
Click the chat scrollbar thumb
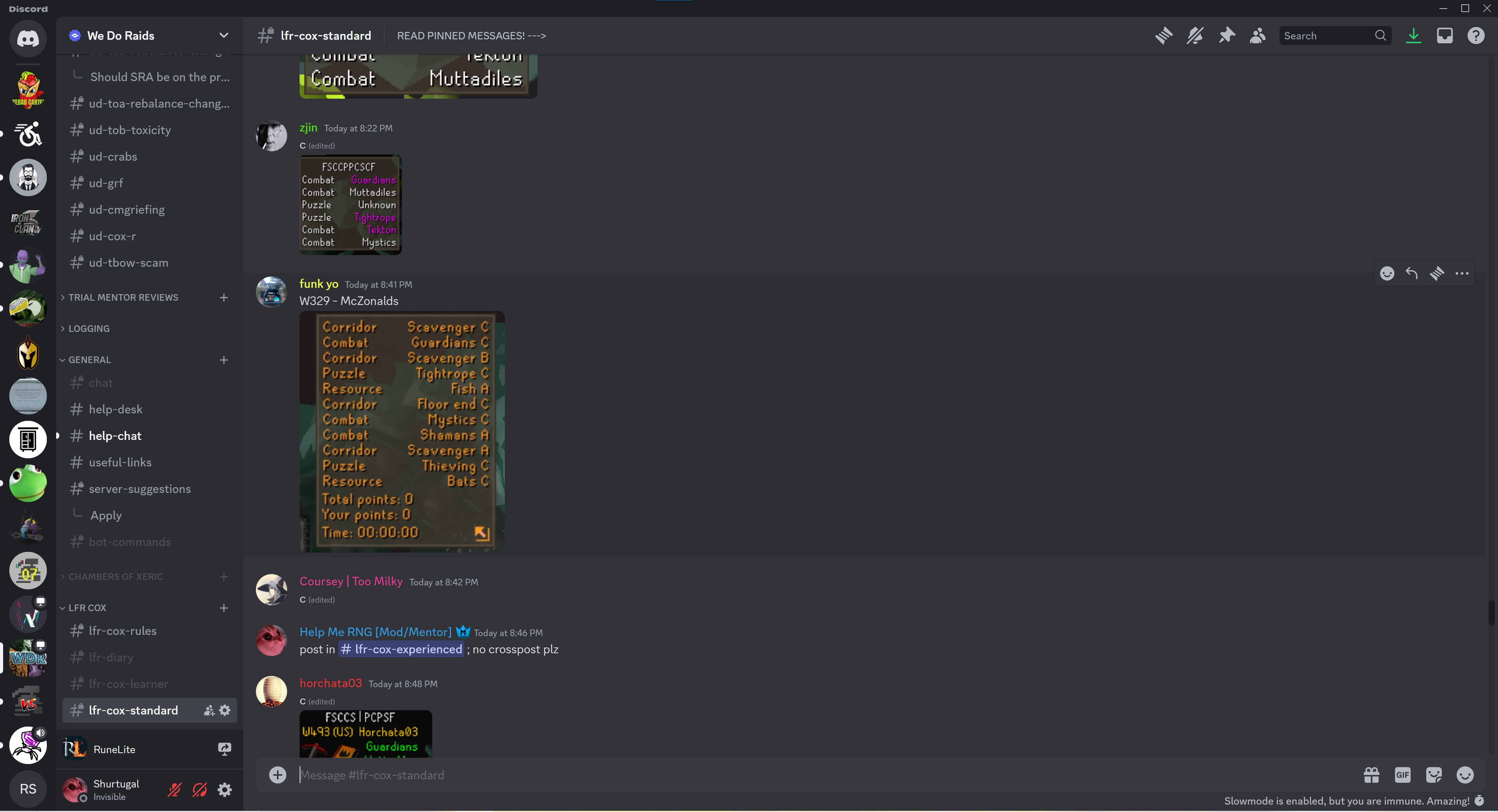point(1491,613)
